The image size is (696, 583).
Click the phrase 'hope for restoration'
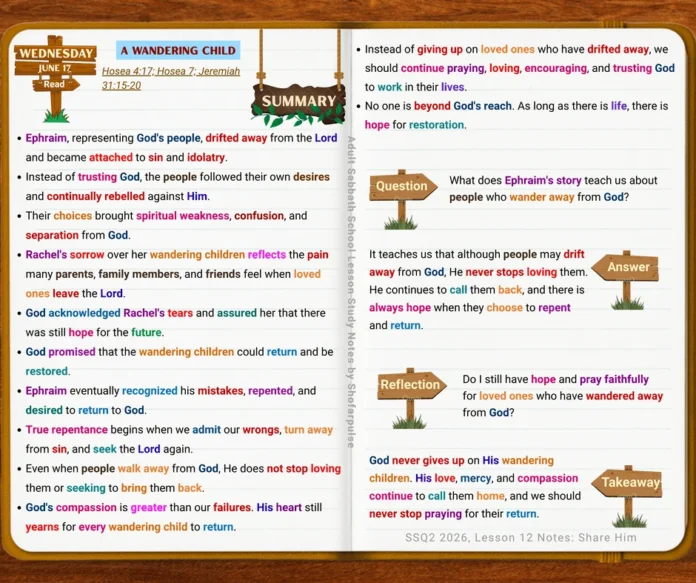[415, 125]
